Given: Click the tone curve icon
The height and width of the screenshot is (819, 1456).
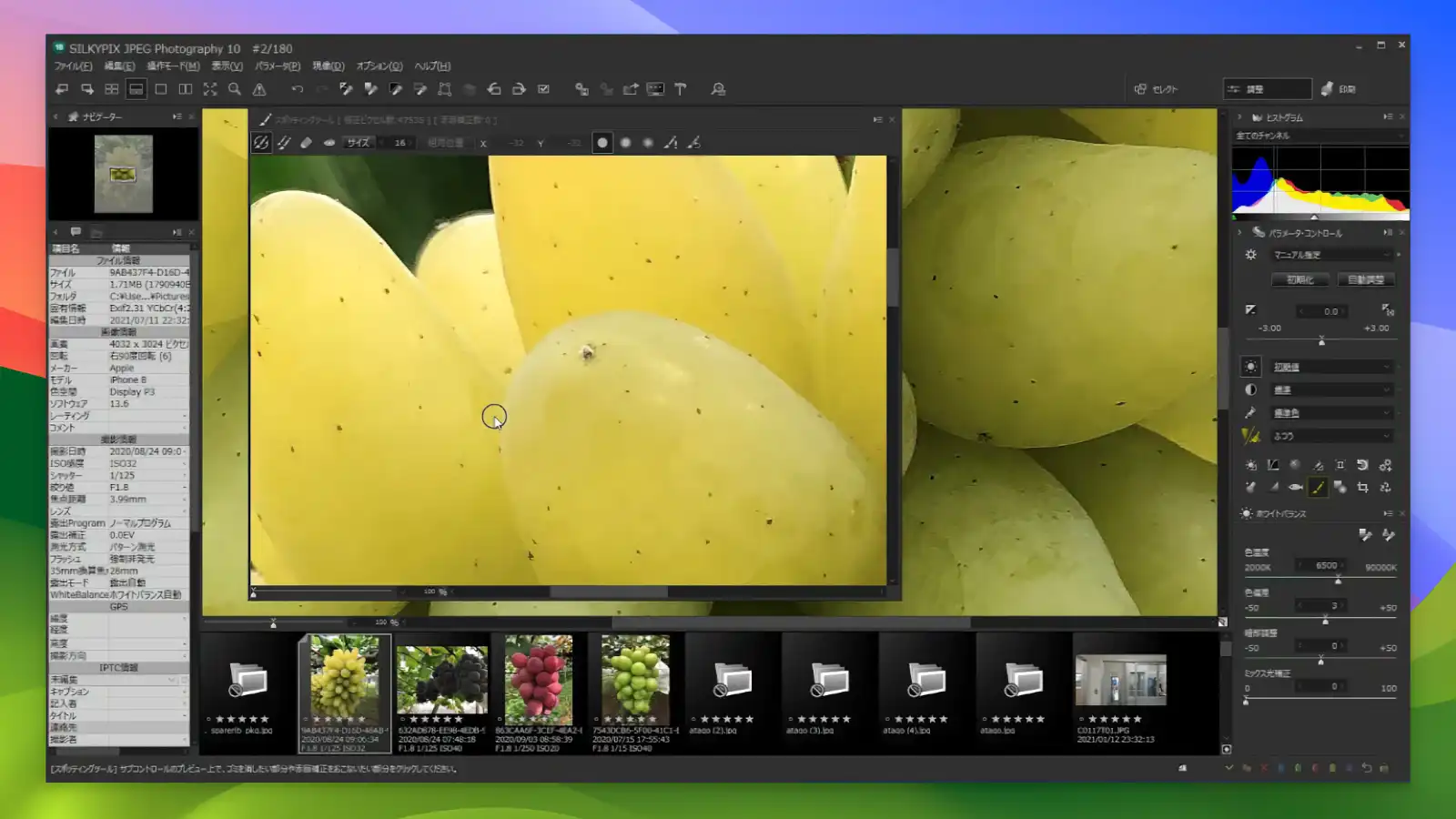Looking at the screenshot, I should [1273, 465].
